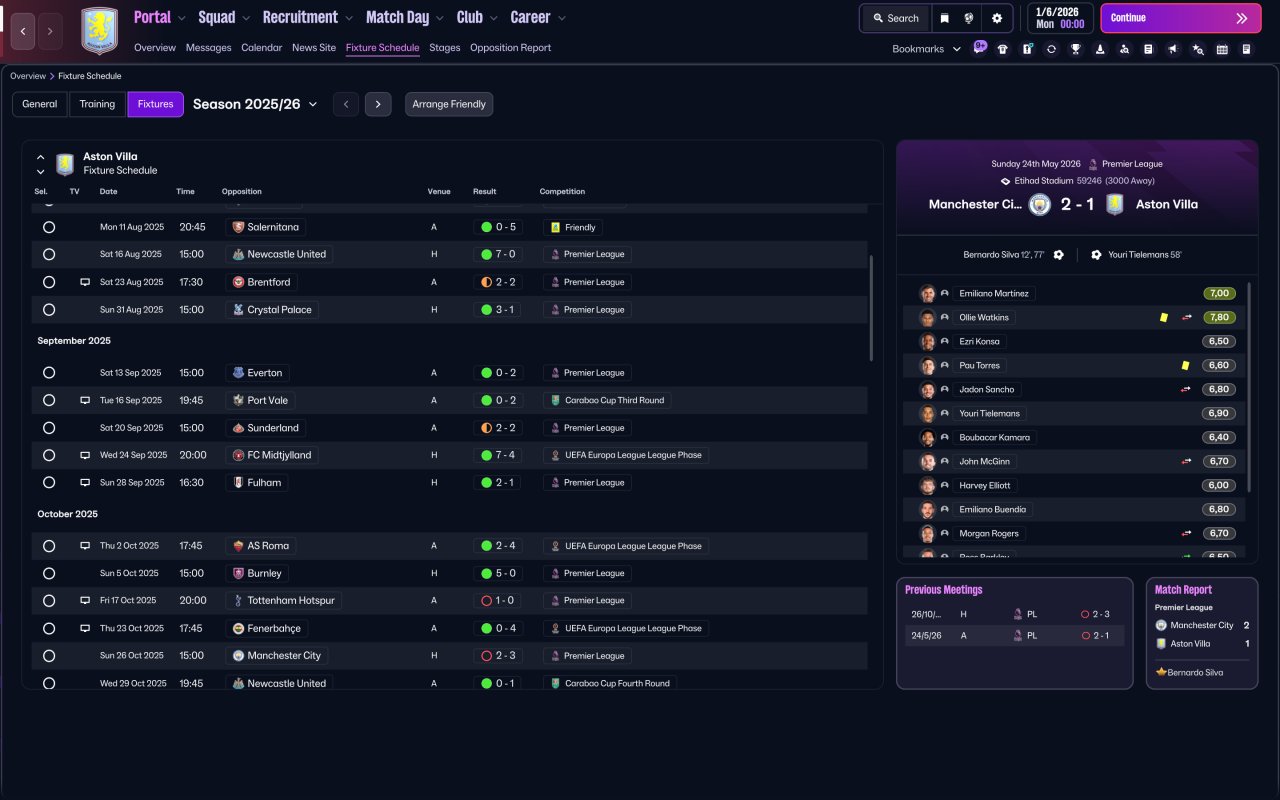Click the Etihad Stadium icon in match header
1280x800 pixels.
[1006, 181]
